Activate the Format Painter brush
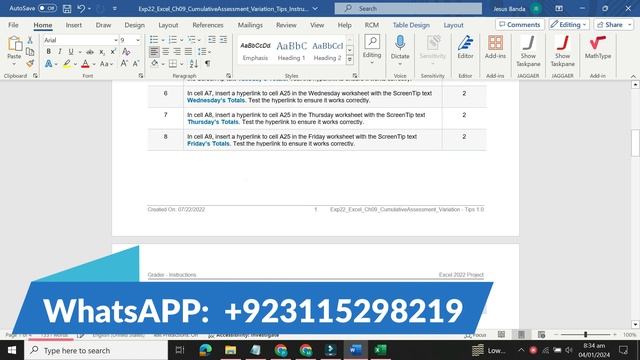This screenshot has height=360, width=640. click(x=30, y=63)
